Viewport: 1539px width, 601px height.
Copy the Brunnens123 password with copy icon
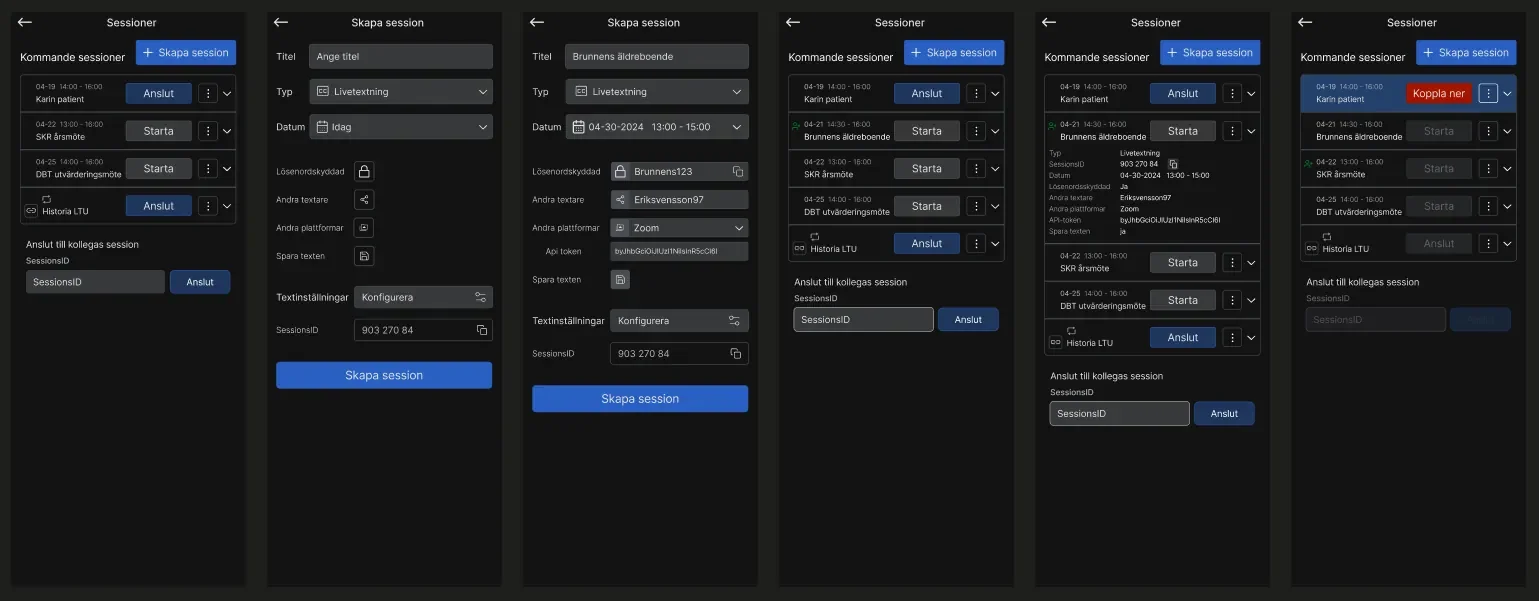click(737, 172)
